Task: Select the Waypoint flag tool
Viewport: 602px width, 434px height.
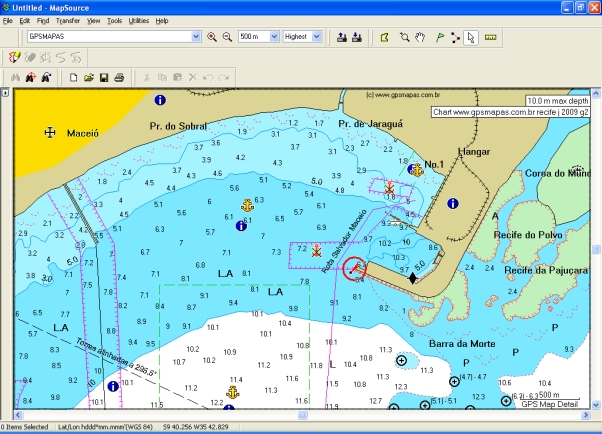Action: (x=439, y=37)
